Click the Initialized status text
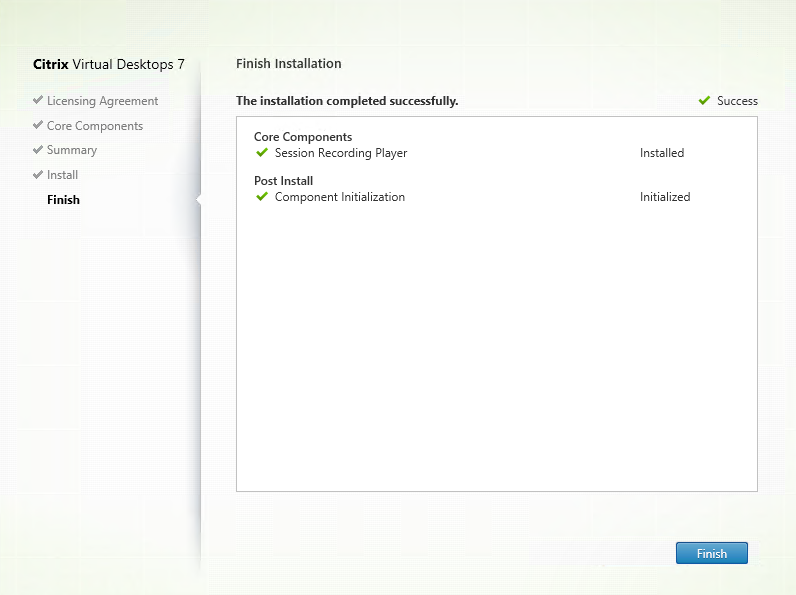 pyautogui.click(x=665, y=197)
